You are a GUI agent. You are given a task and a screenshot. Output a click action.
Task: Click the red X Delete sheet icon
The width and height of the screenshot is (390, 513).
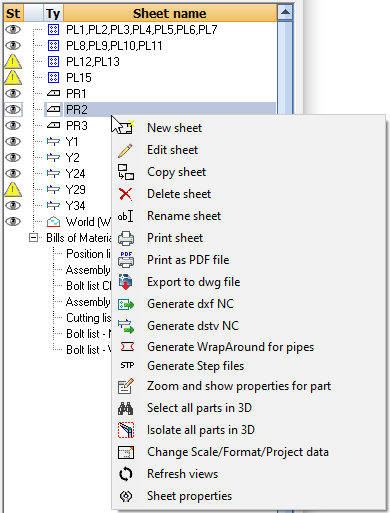point(126,194)
